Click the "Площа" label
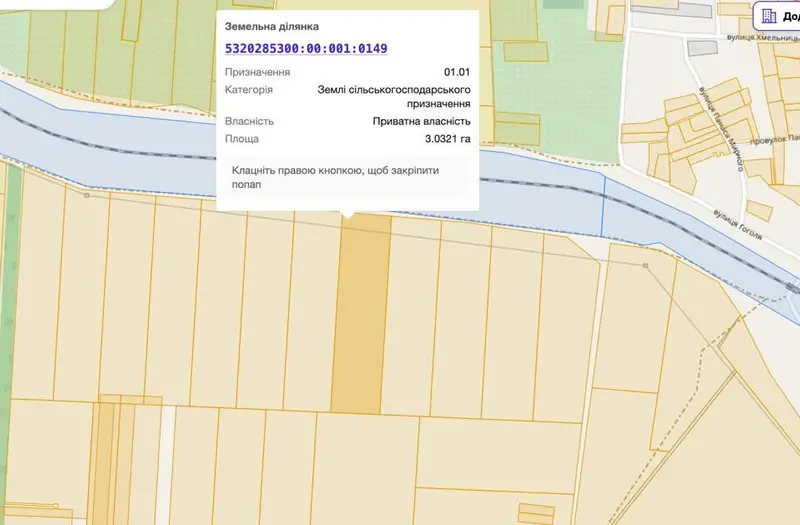The width and height of the screenshot is (800, 525). click(x=242, y=139)
